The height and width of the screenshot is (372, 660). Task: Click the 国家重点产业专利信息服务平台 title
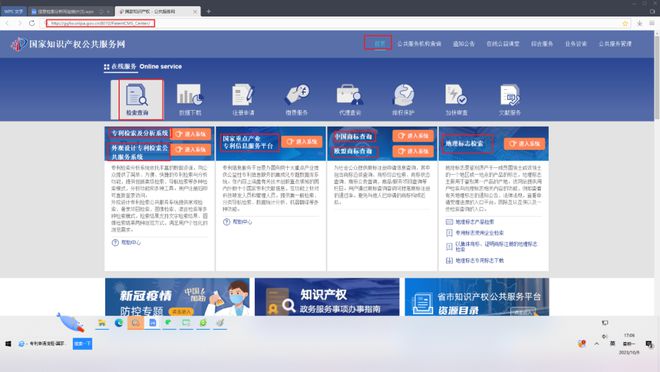coord(249,142)
